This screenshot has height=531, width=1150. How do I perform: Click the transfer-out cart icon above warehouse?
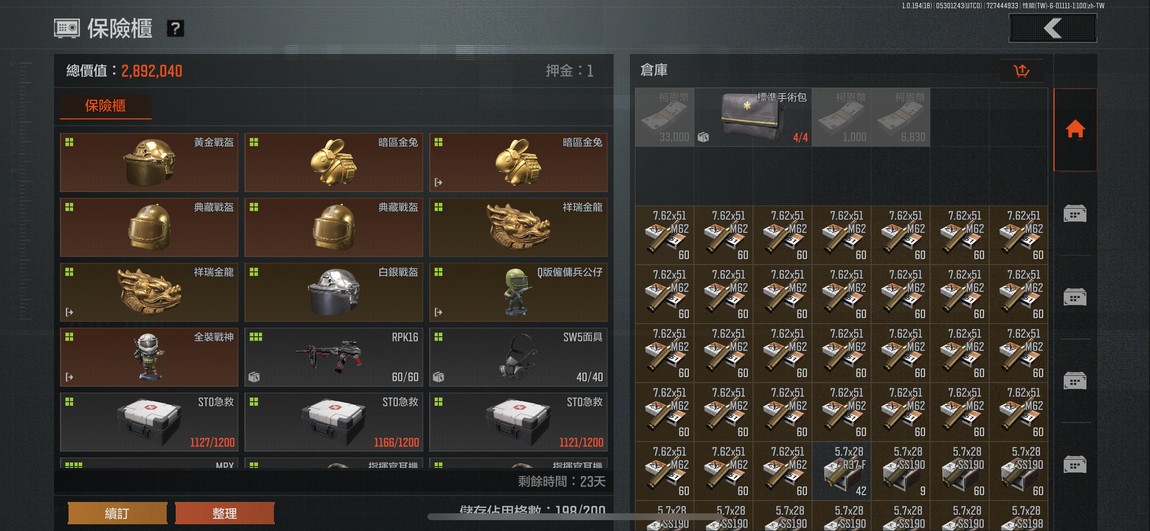[1022, 70]
